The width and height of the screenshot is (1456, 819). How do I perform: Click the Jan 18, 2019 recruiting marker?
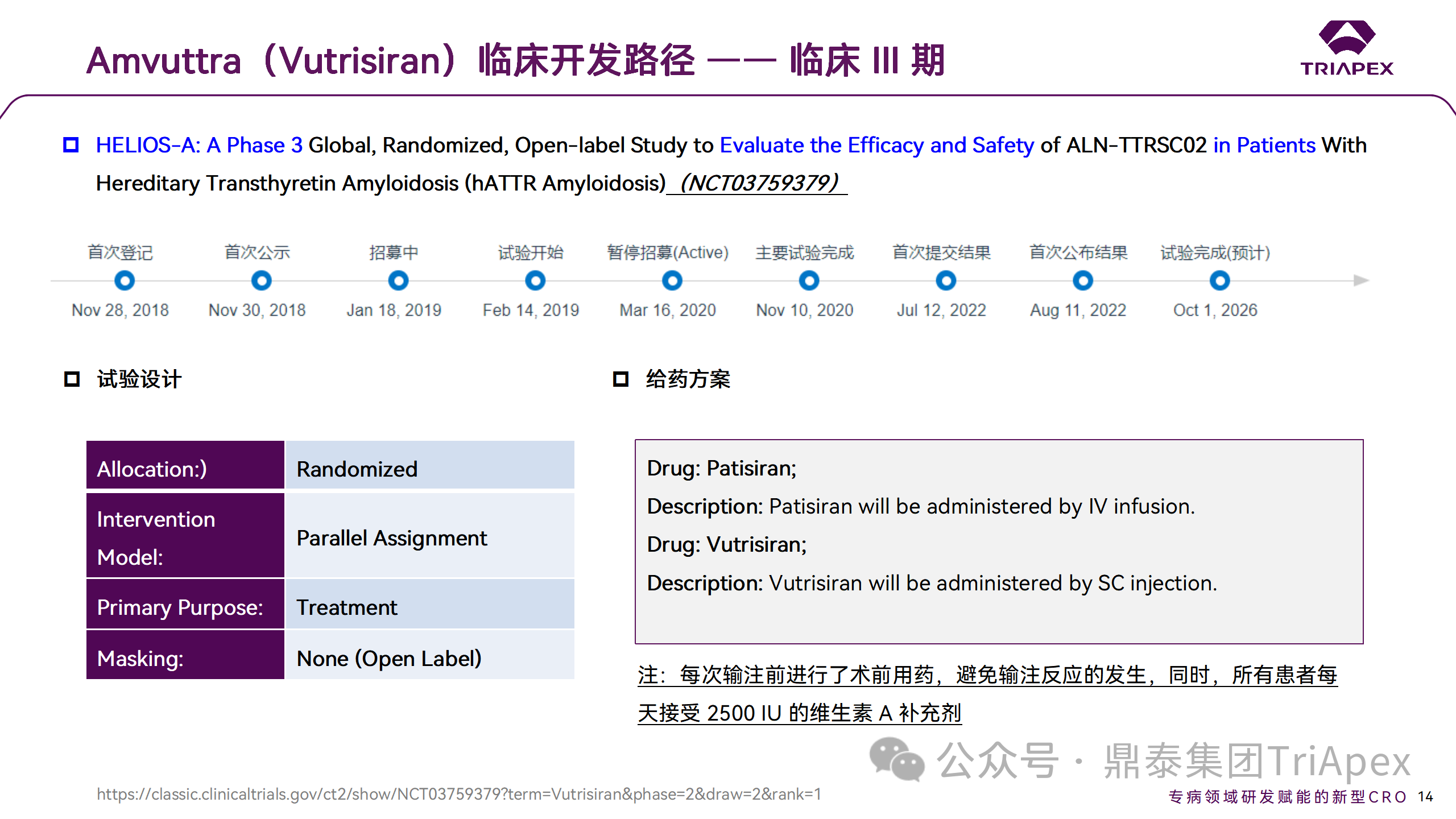(x=398, y=280)
